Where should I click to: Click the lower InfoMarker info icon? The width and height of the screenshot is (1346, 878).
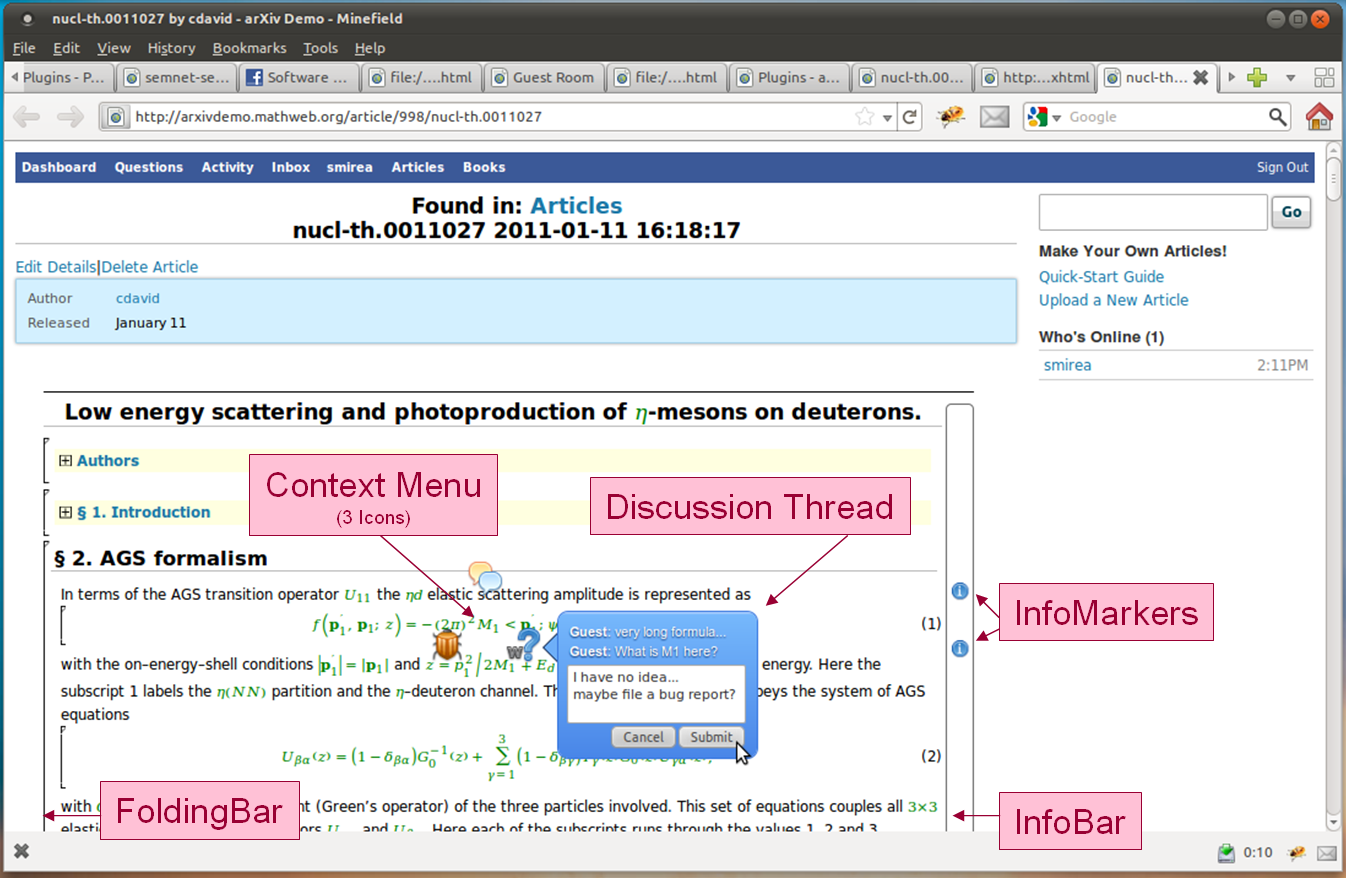tap(959, 648)
